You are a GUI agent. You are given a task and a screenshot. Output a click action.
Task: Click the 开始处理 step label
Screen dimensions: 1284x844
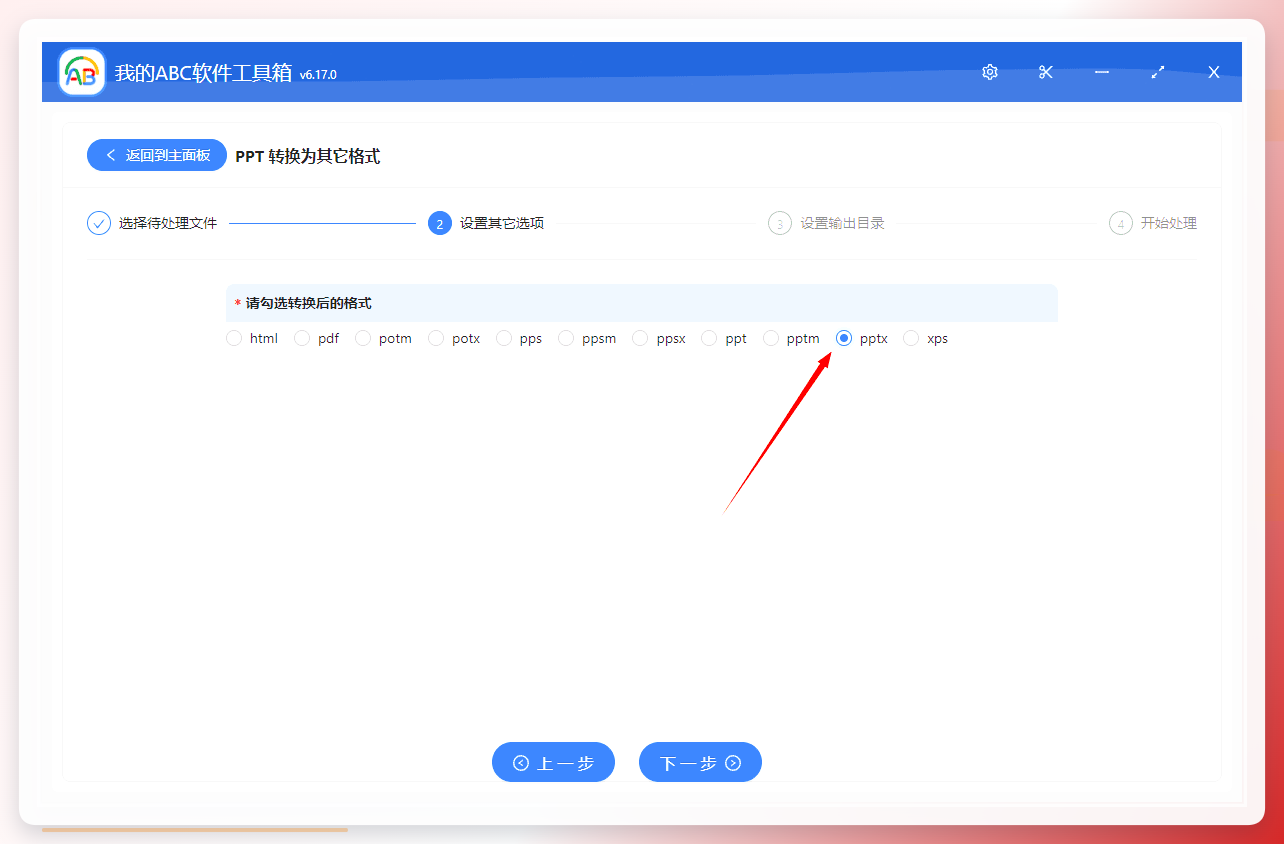pyautogui.click(x=1169, y=223)
